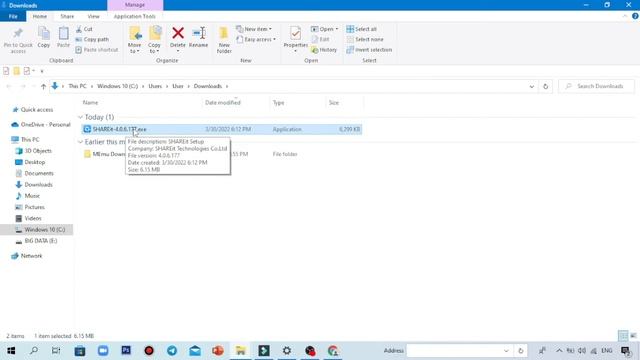Collapse the ribbon with the chevron
The width and height of the screenshot is (640, 360).
[x=624, y=16]
